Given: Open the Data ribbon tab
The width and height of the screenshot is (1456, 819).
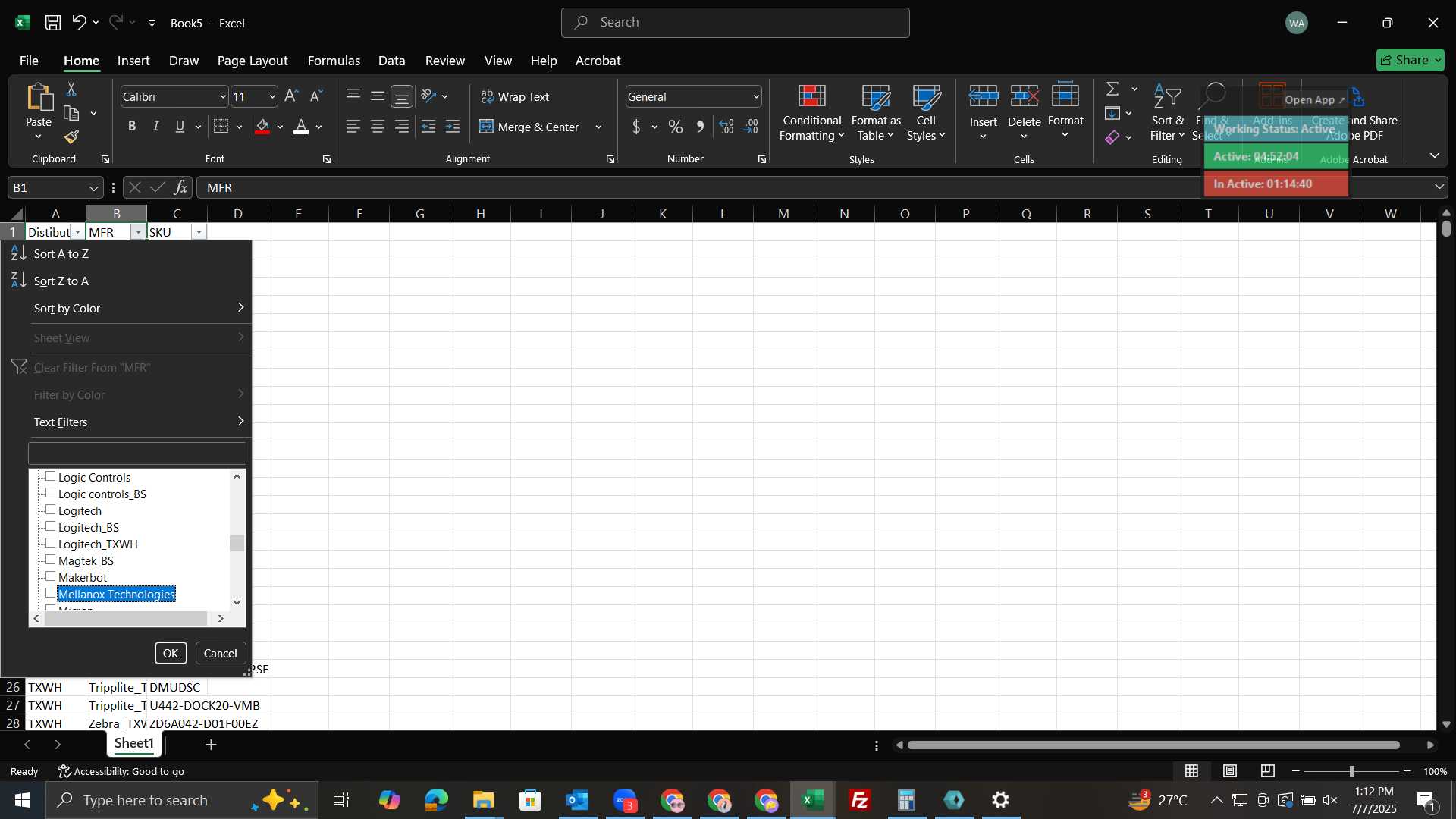Looking at the screenshot, I should click(391, 61).
